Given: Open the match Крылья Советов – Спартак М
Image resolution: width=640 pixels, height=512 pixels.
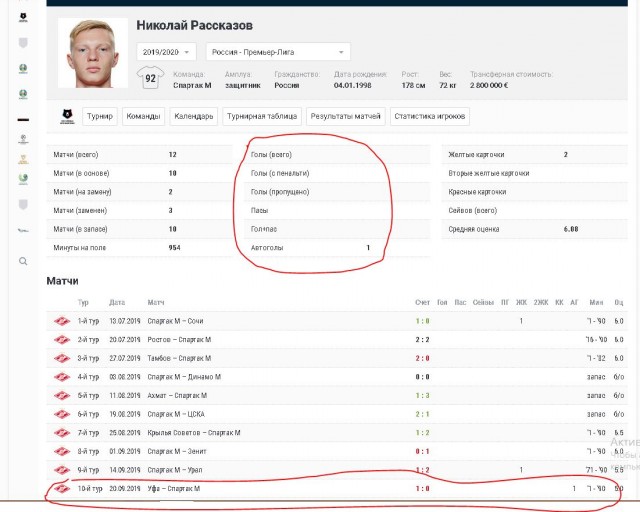Looking at the screenshot, I should point(194,433).
